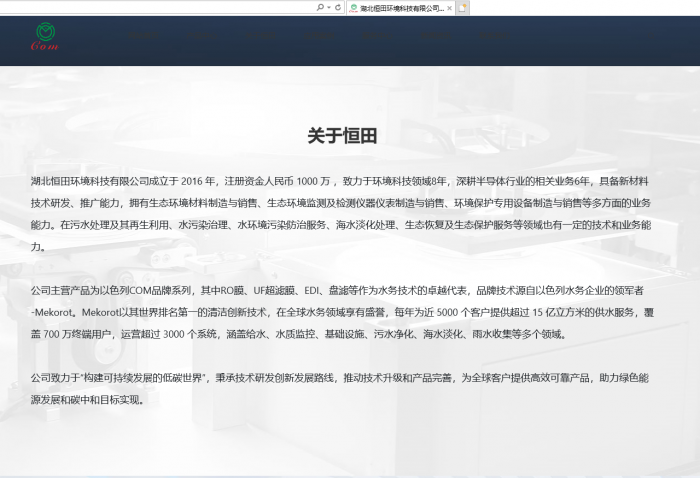The width and height of the screenshot is (700, 478).
Task: Click the line starting -Mekorot。Mekorot以其世界排名第一
Action: click(342, 312)
